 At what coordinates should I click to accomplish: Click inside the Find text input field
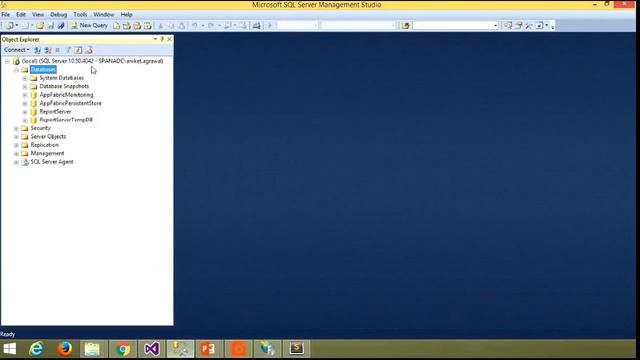point(452,26)
